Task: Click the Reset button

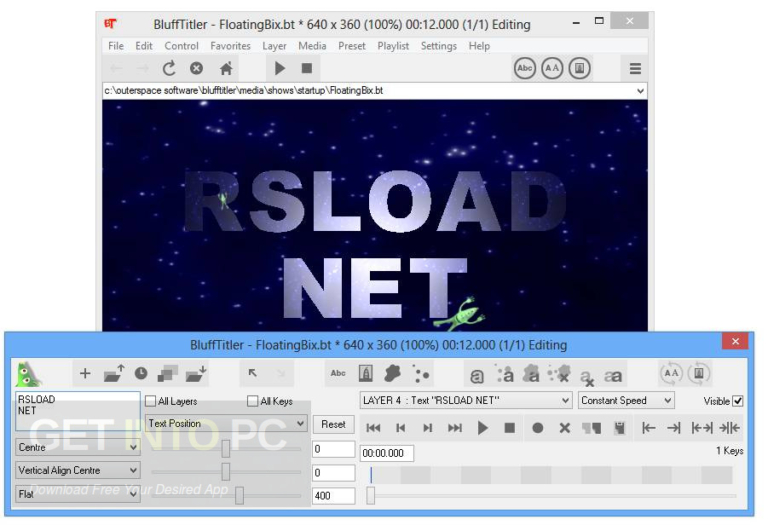Action: tap(333, 424)
